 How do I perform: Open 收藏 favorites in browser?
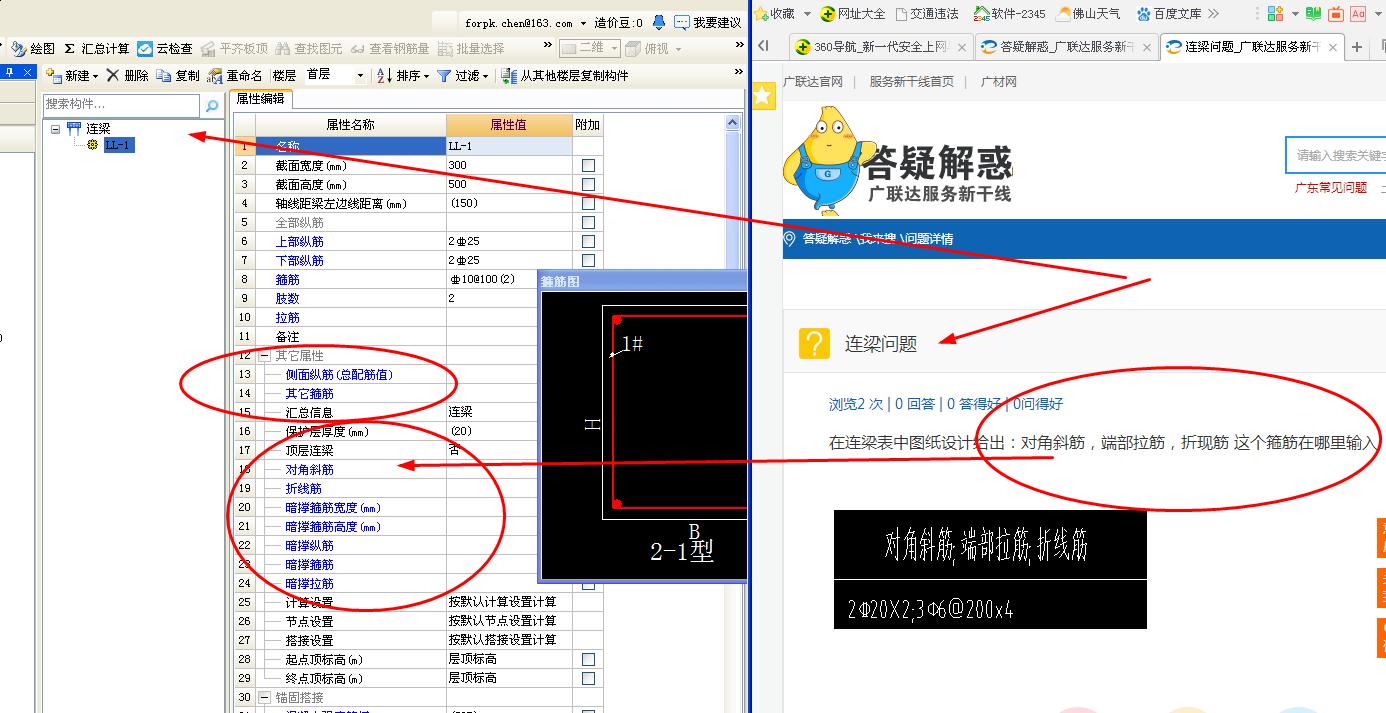point(775,14)
